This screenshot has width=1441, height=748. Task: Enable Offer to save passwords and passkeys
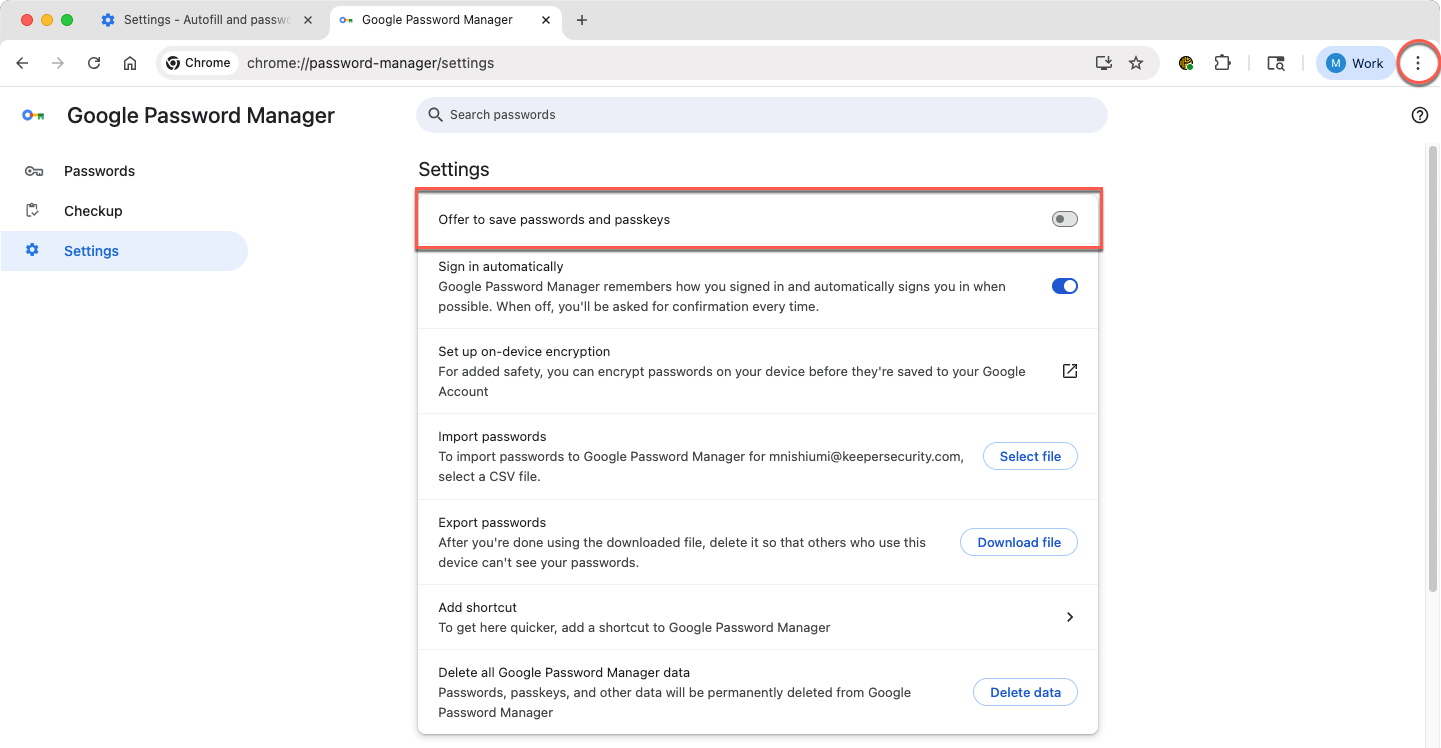click(1064, 219)
